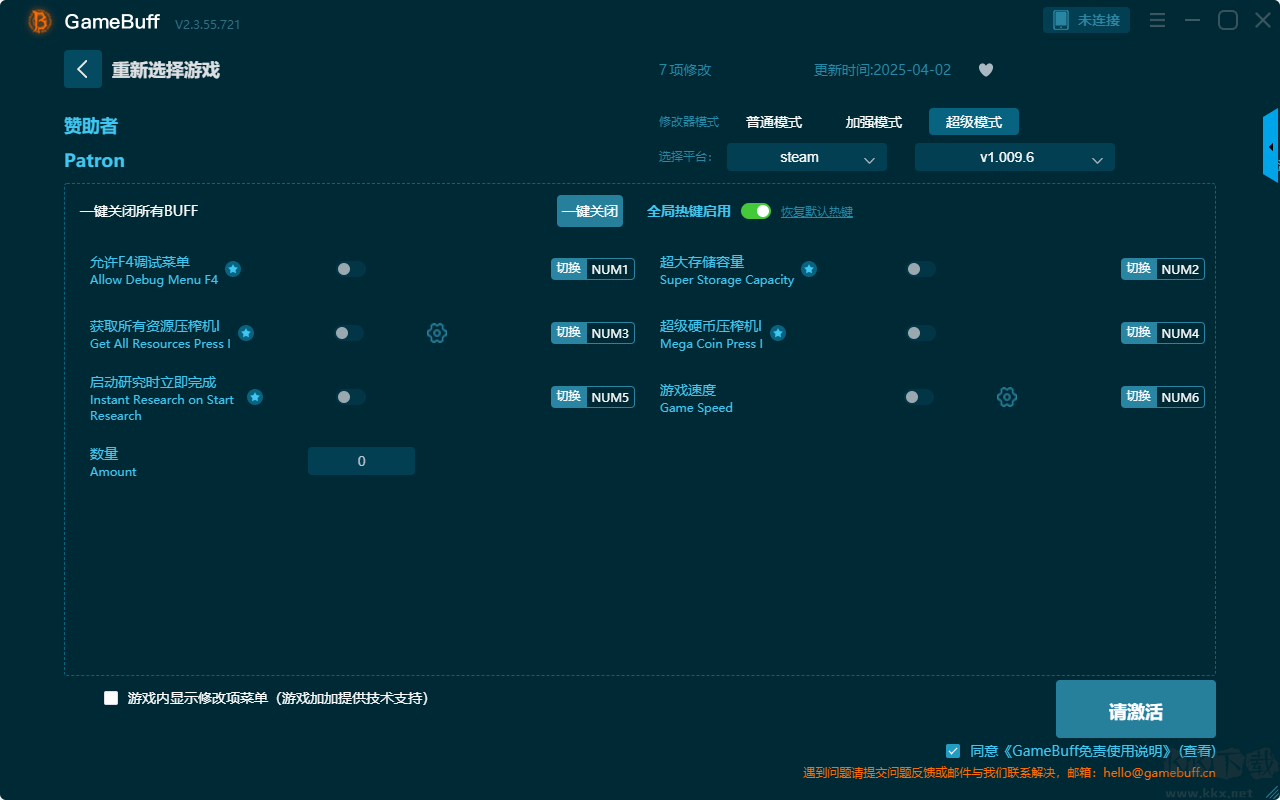
Task: Click the Patron game title text
Action: coord(94,160)
